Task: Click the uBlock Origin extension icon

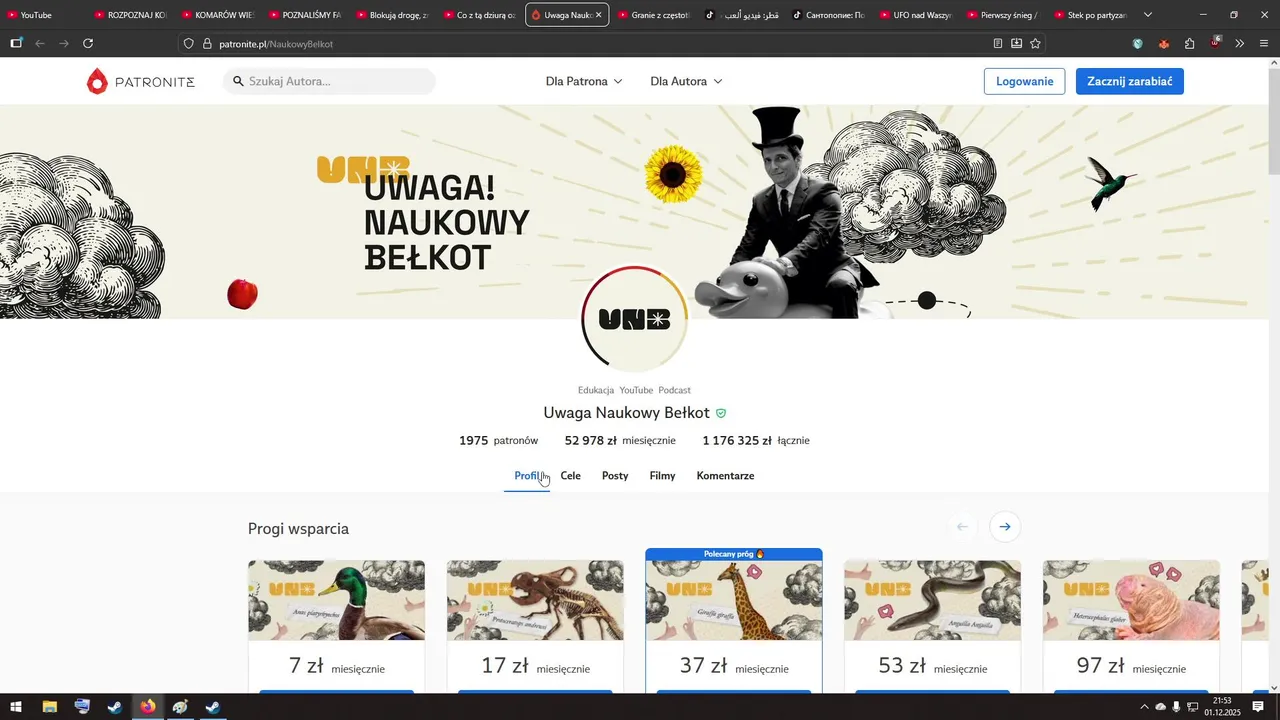Action: pos(1215,43)
